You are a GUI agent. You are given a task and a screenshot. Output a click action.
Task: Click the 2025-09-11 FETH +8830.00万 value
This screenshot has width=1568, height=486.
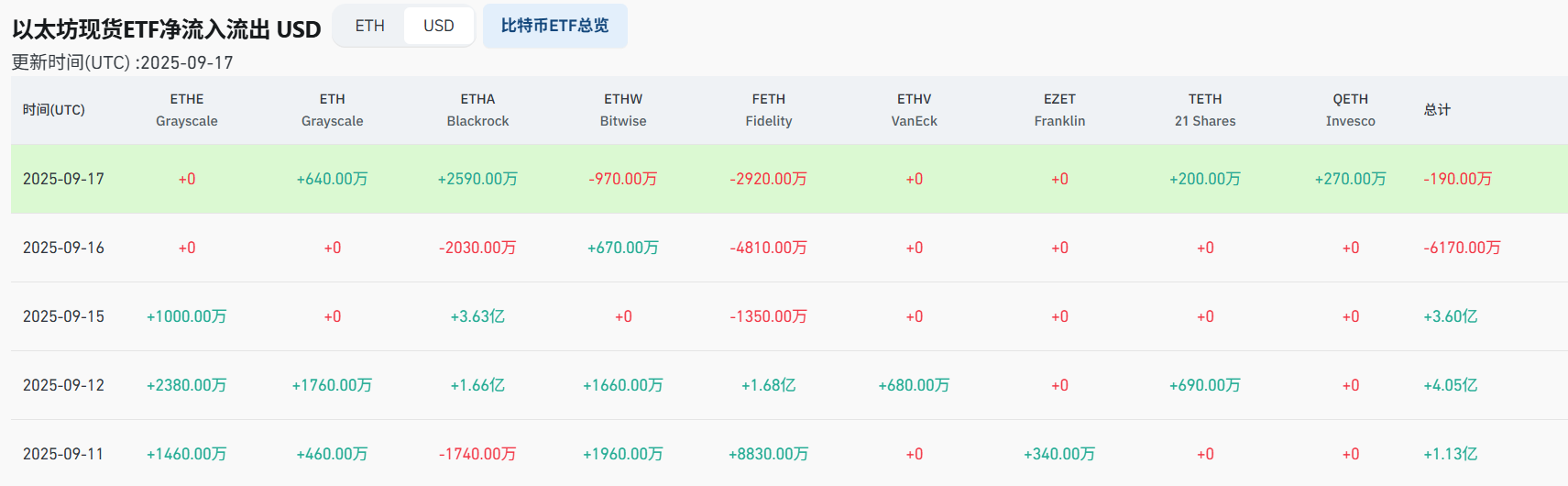coord(768,454)
